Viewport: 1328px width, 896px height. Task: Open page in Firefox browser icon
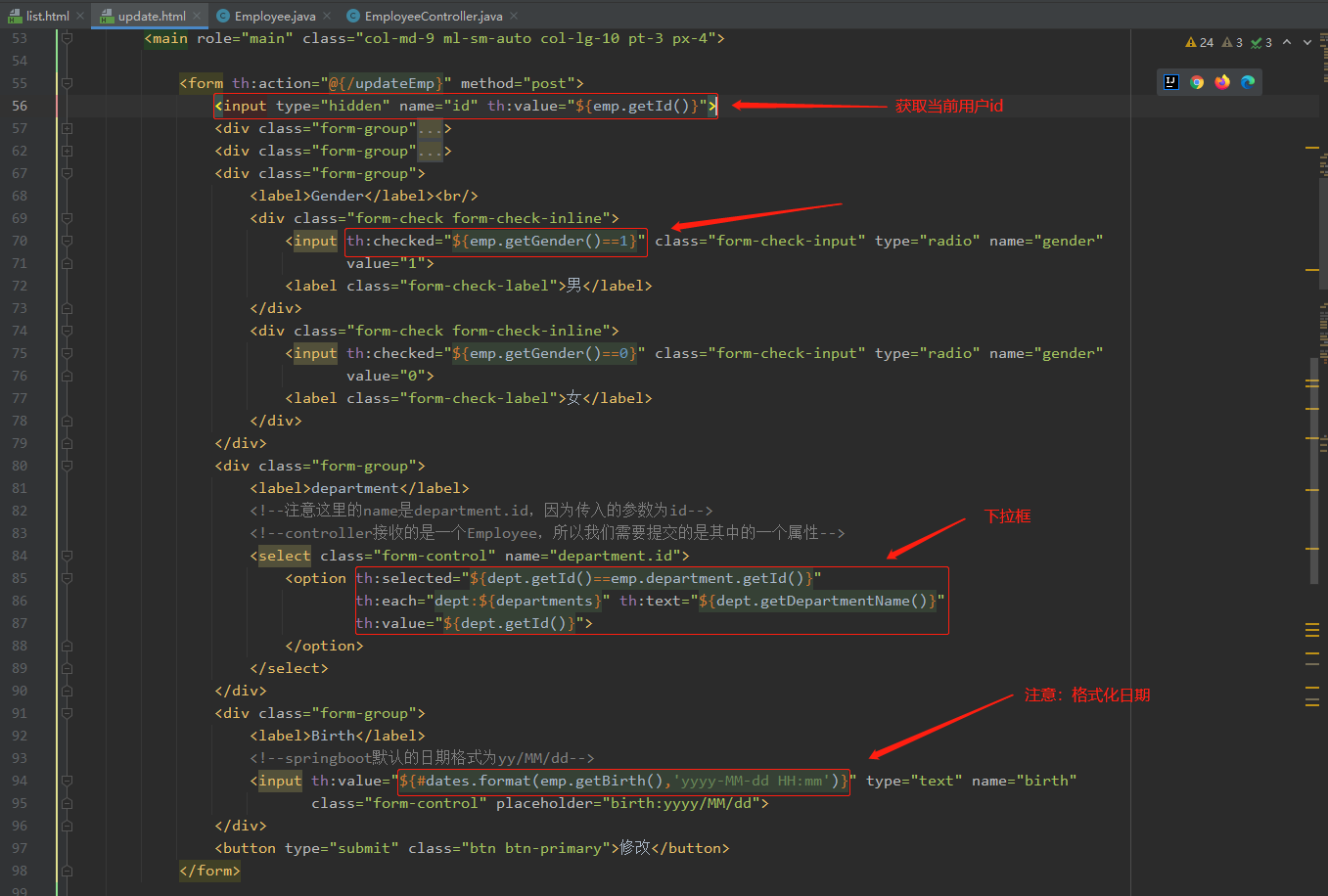tap(1222, 82)
